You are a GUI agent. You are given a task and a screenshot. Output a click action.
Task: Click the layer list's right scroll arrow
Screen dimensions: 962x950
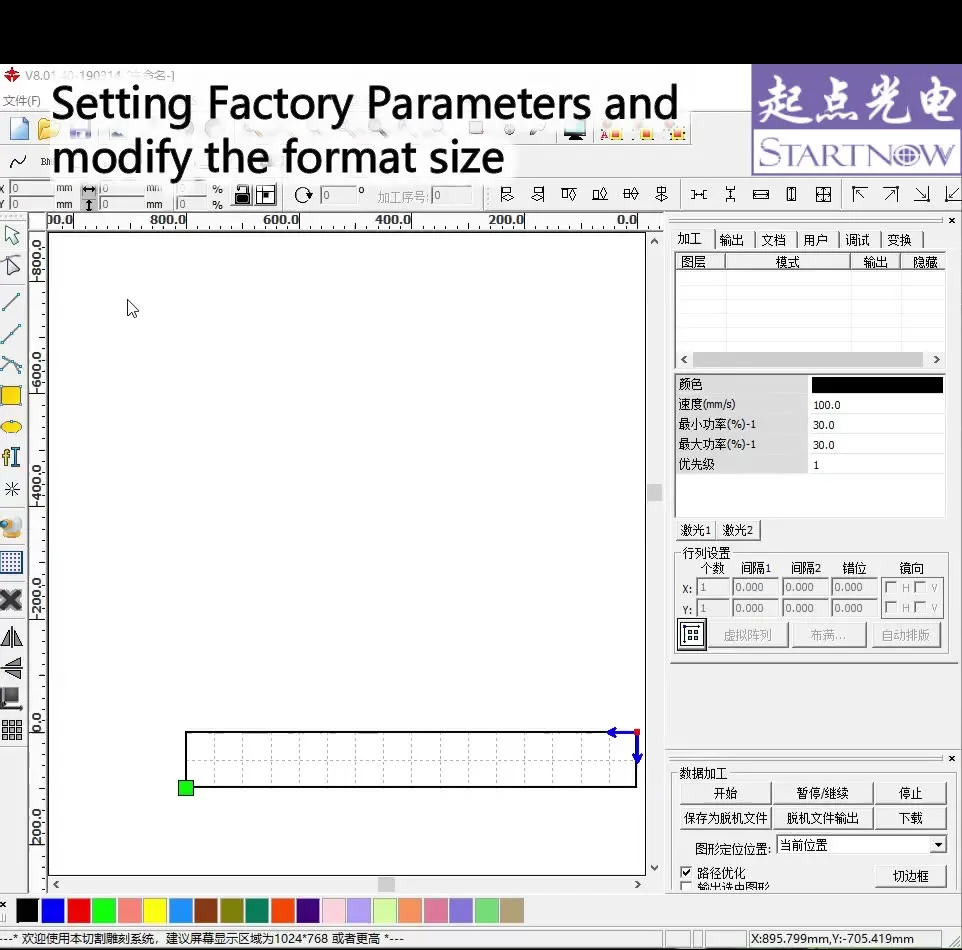[936, 360]
